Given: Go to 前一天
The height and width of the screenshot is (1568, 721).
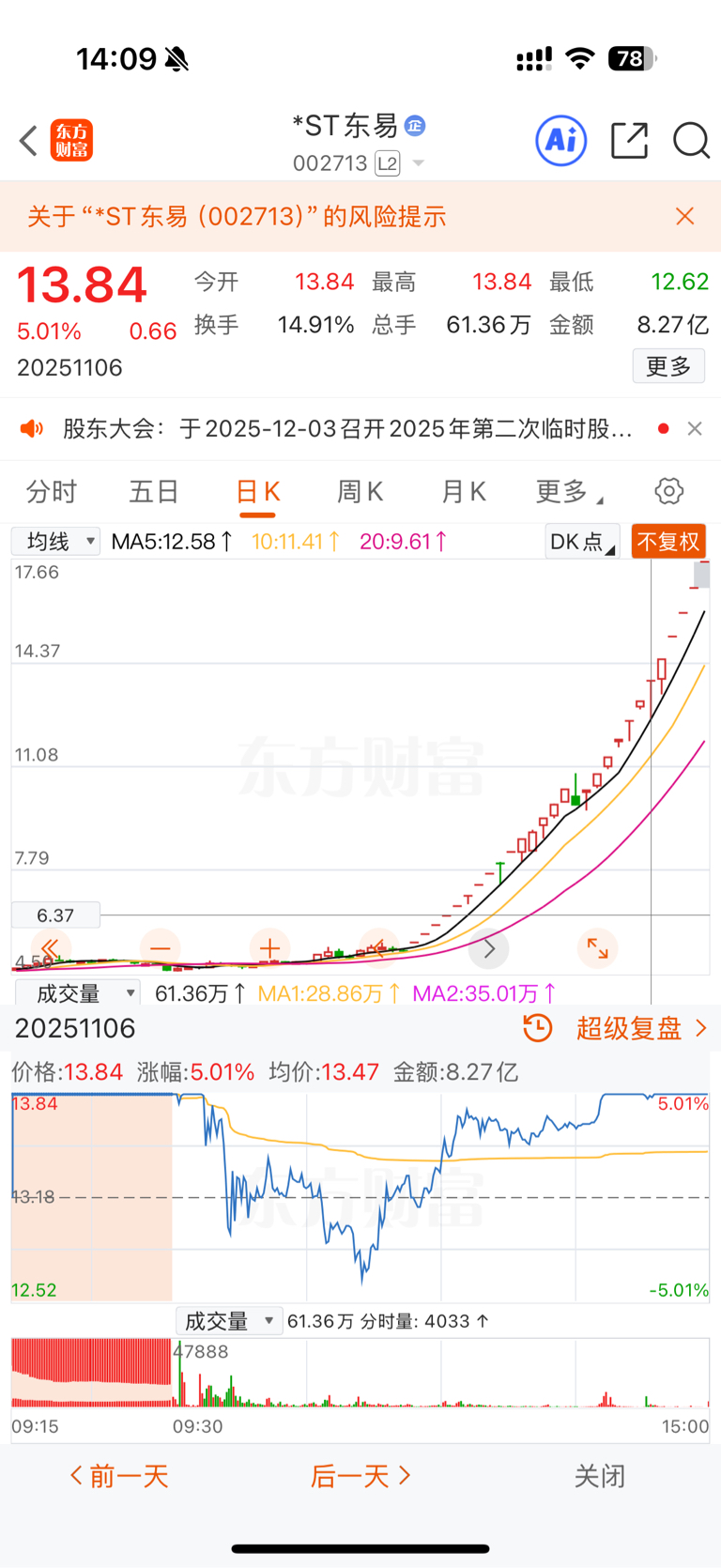Looking at the screenshot, I should (119, 1476).
